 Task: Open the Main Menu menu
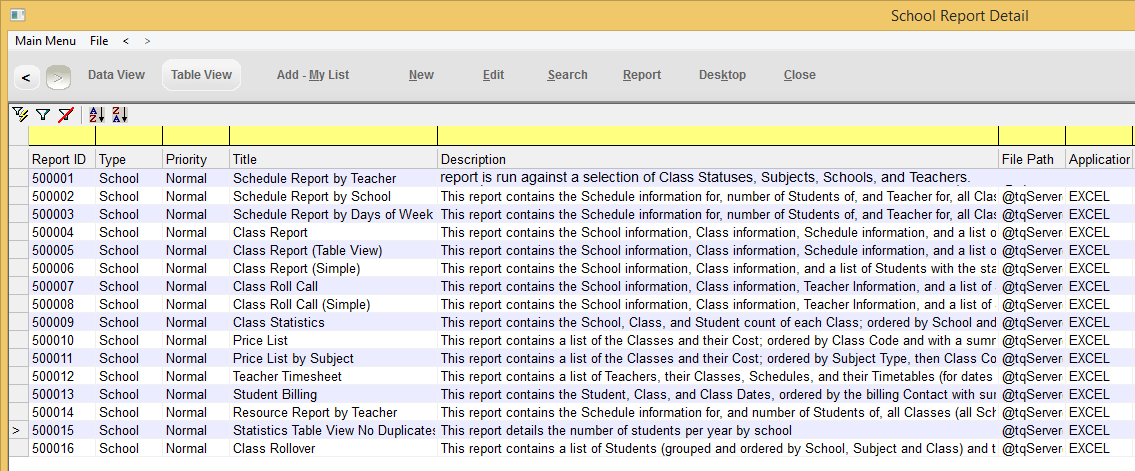coord(45,41)
